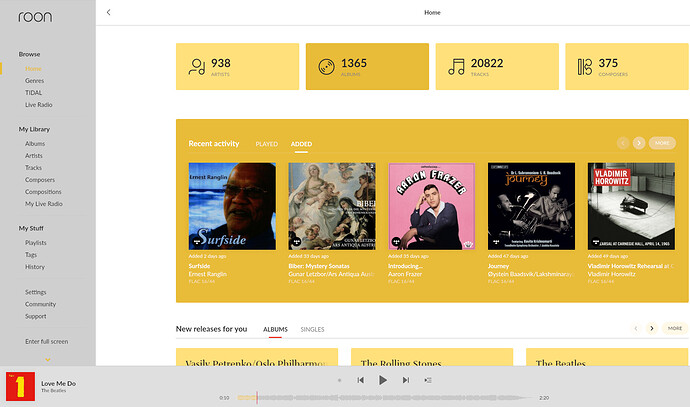690x407 pixels.
Task: Click More in New releases
Action: [675, 328]
